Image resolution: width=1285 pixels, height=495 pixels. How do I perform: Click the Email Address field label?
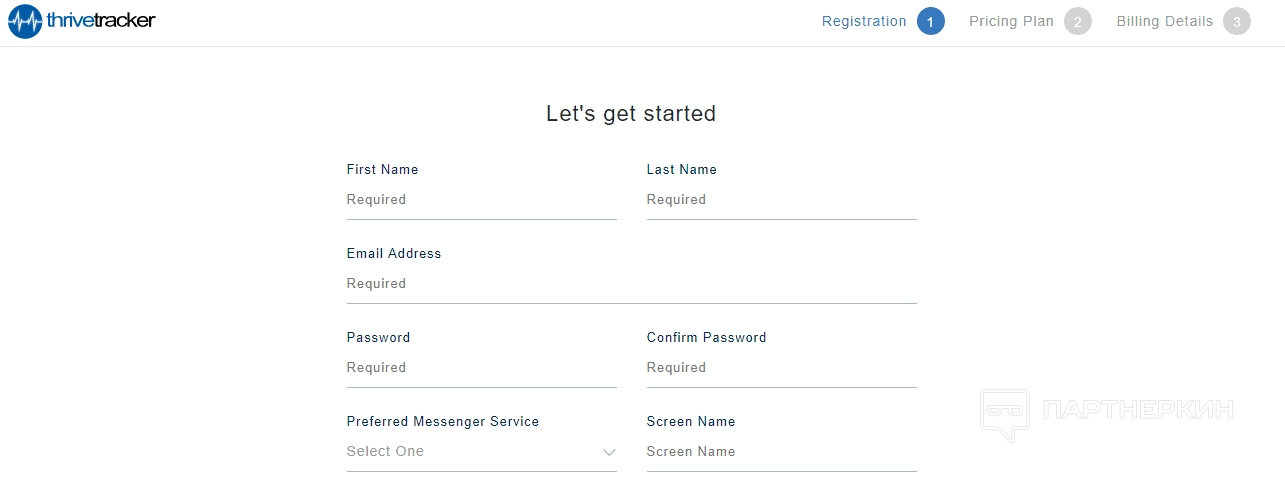[x=394, y=254]
